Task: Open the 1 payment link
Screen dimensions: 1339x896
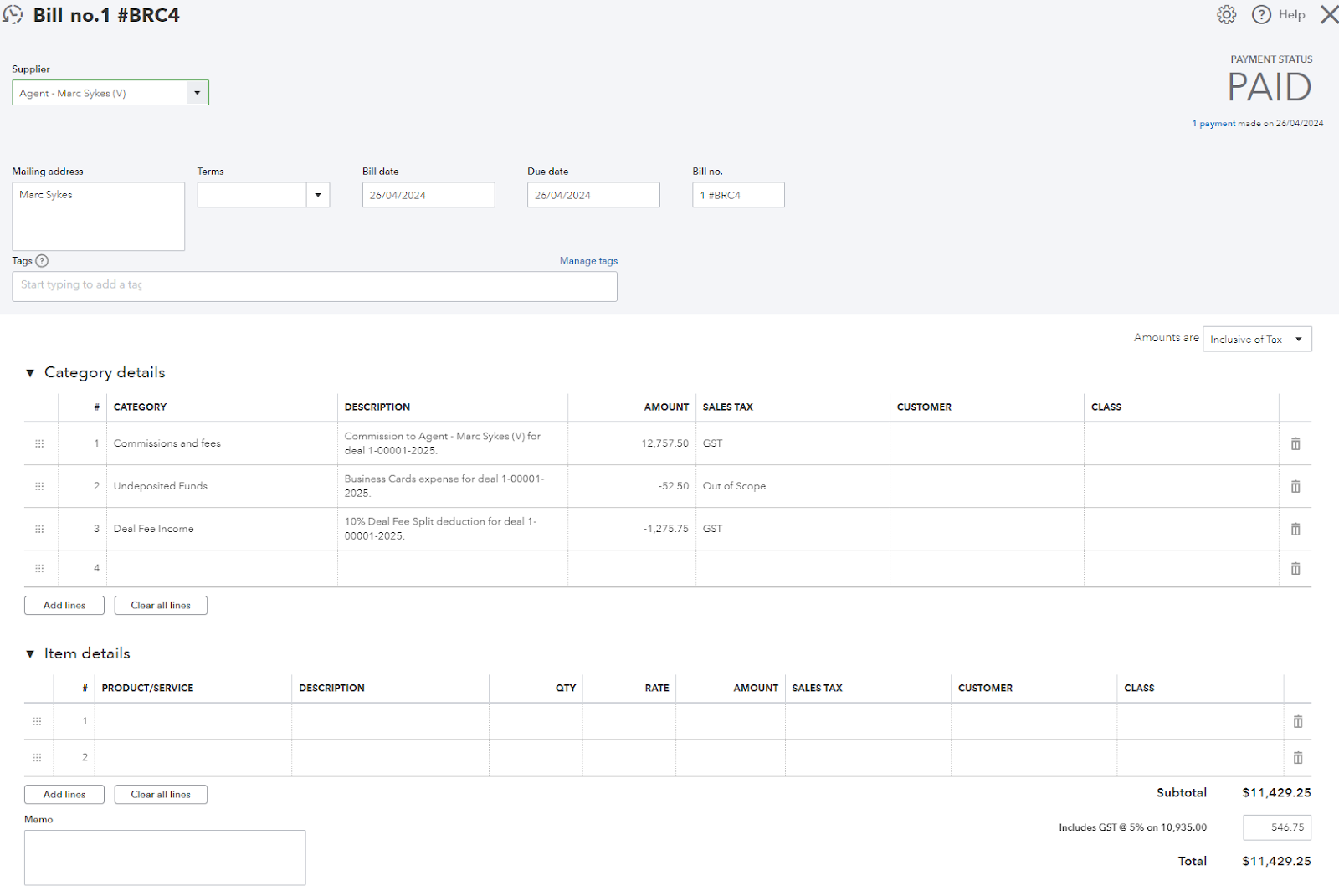Action: click(1213, 124)
